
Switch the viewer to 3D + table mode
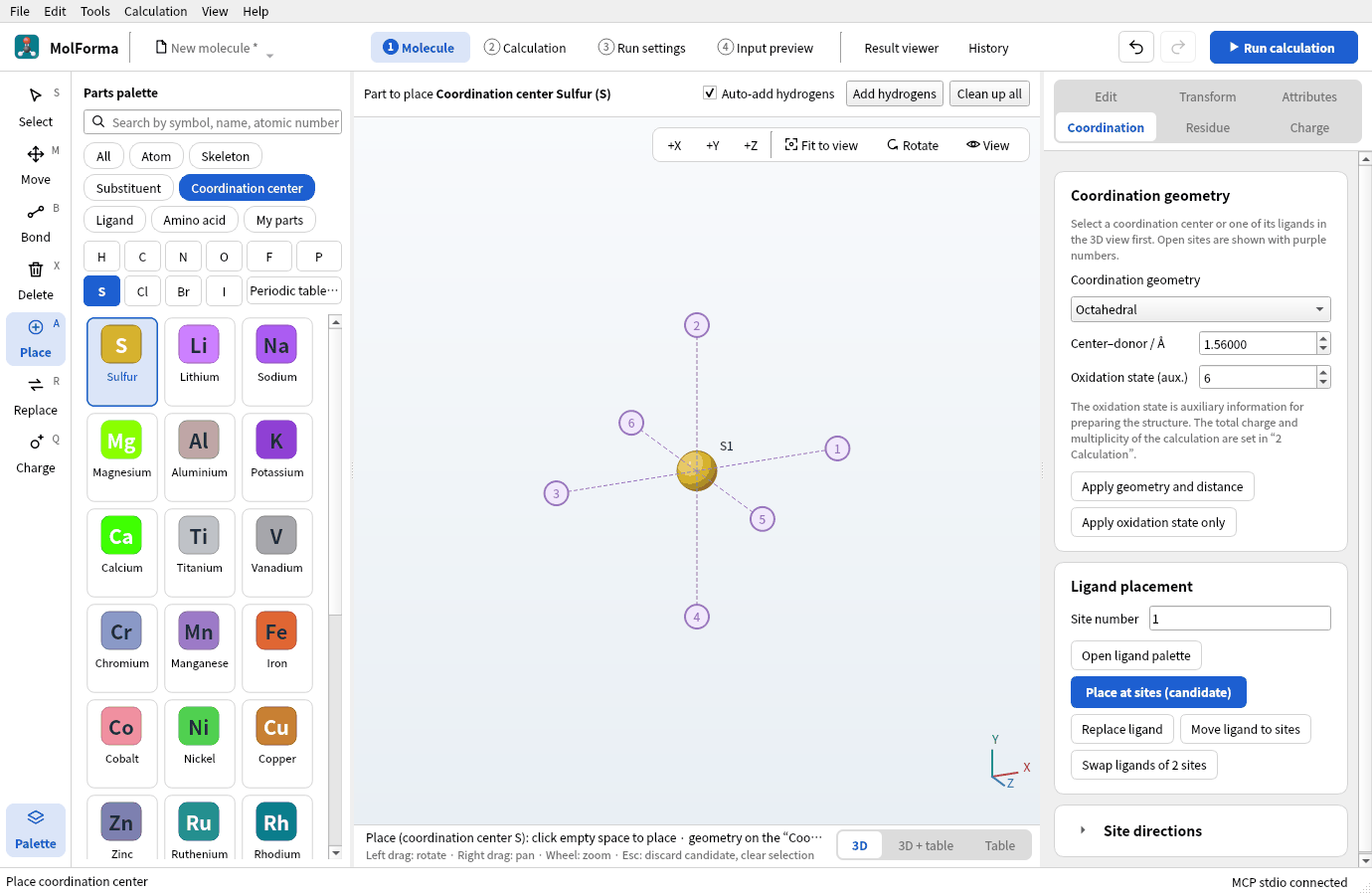[x=926, y=845]
